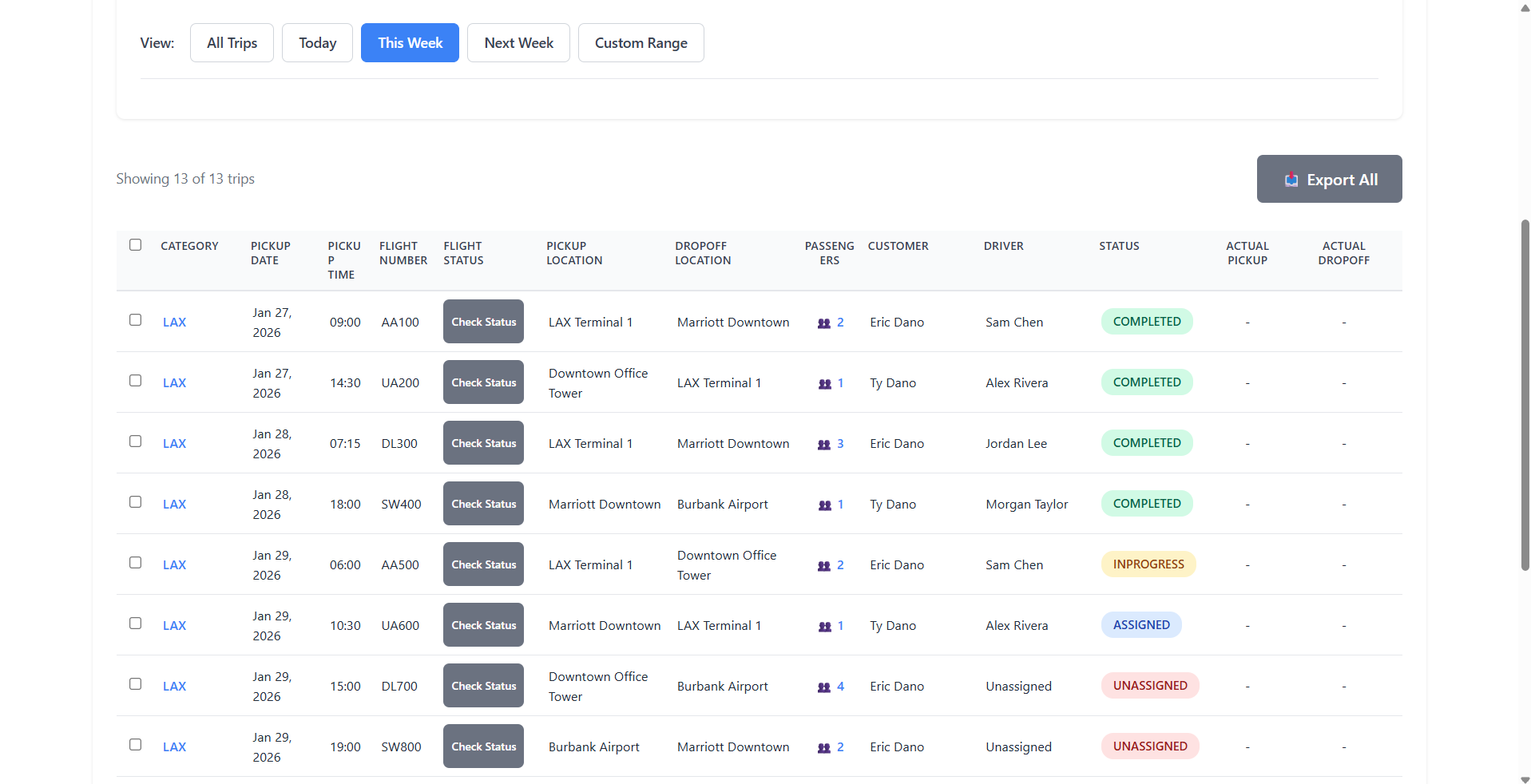The height and width of the screenshot is (784, 1531).
Task: Click the scrollbar up arrow
Action: pos(1522,8)
